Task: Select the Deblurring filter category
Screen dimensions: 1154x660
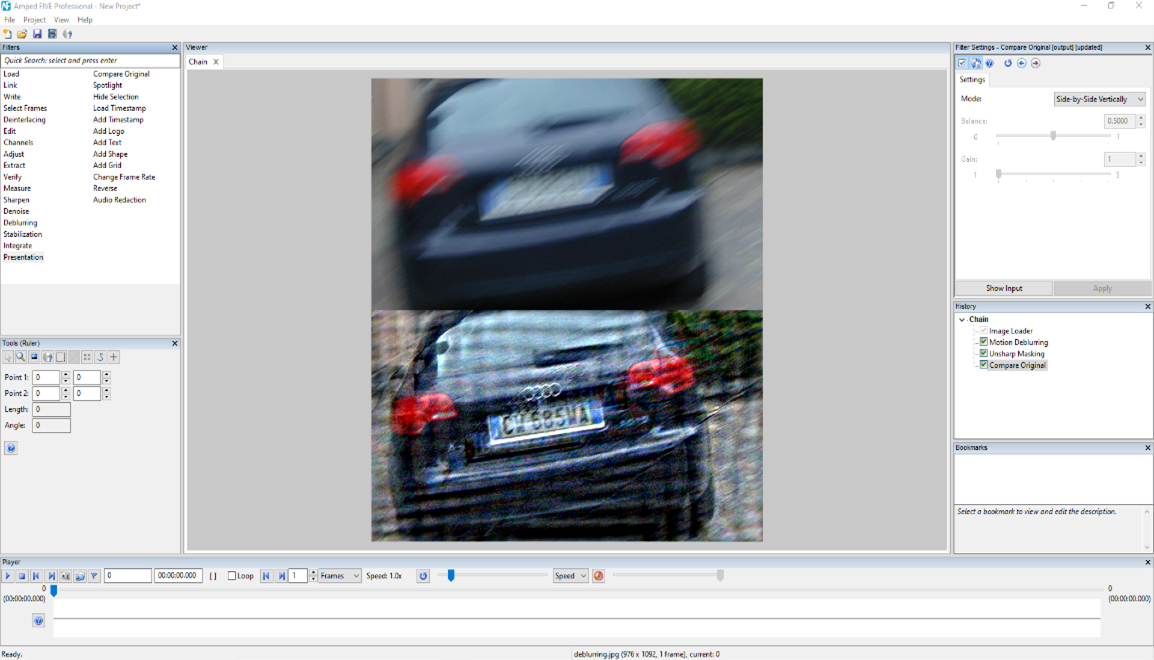Action: pyautogui.click(x=20, y=223)
